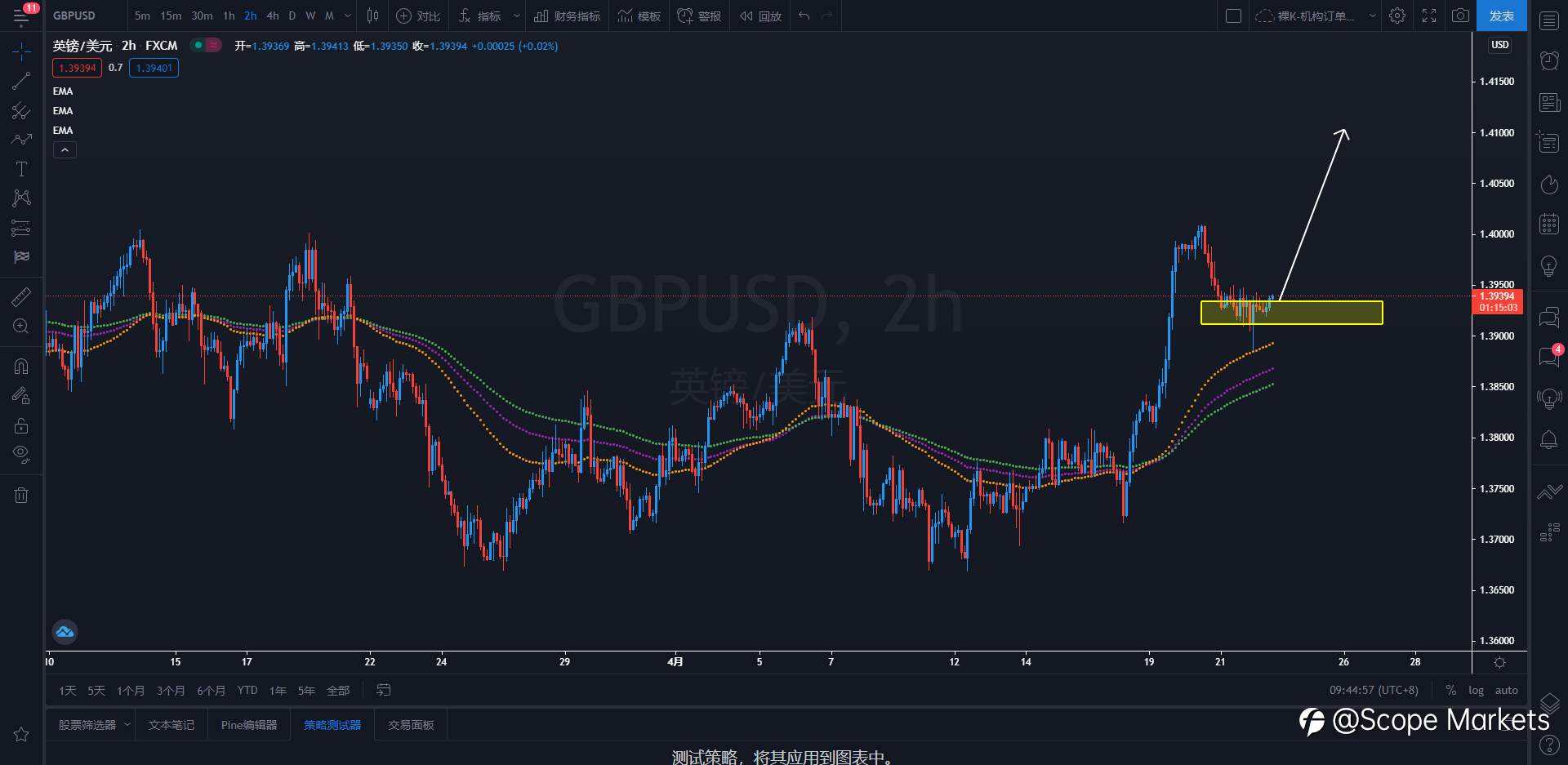Image resolution: width=1568 pixels, height=765 pixels.
Task: Open favorites star toolbar
Action: [x=21, y=734]
